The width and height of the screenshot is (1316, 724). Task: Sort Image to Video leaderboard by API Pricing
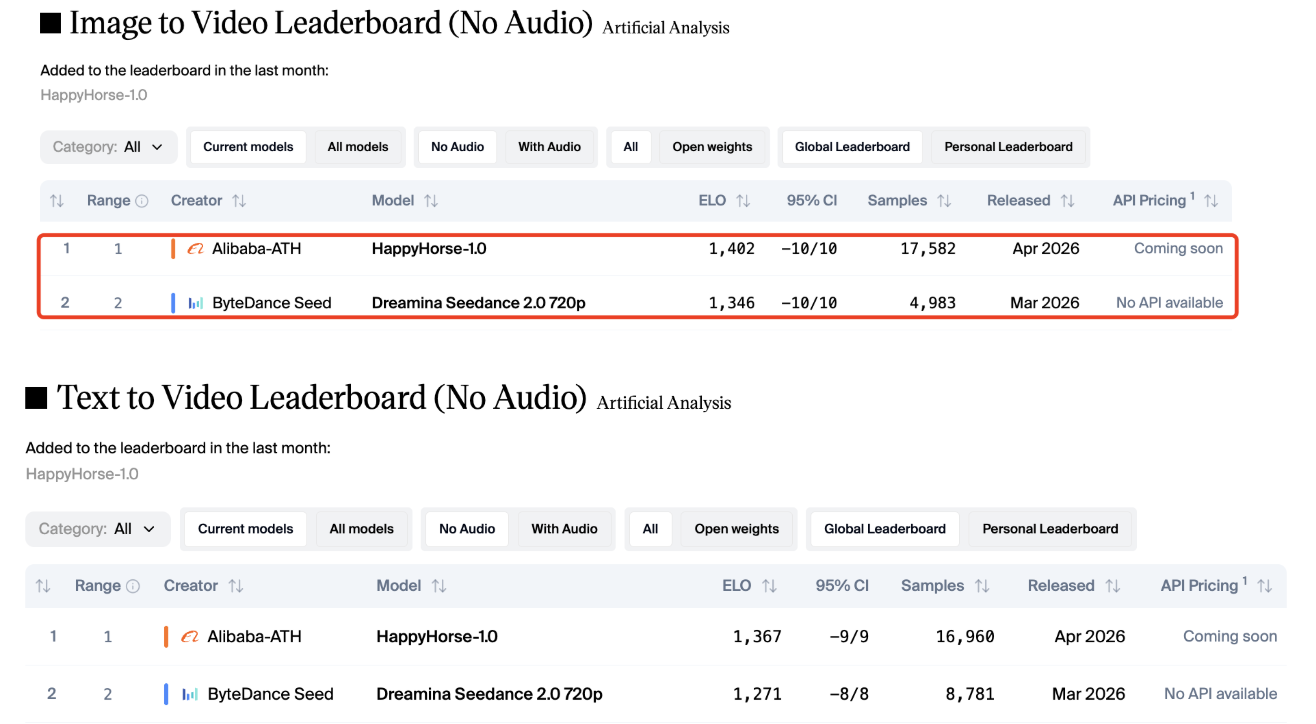1211,201
